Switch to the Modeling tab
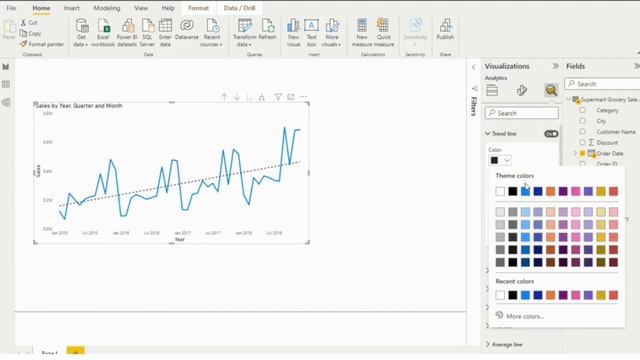This screenshot has height=360, width=640. pos(107,8)
